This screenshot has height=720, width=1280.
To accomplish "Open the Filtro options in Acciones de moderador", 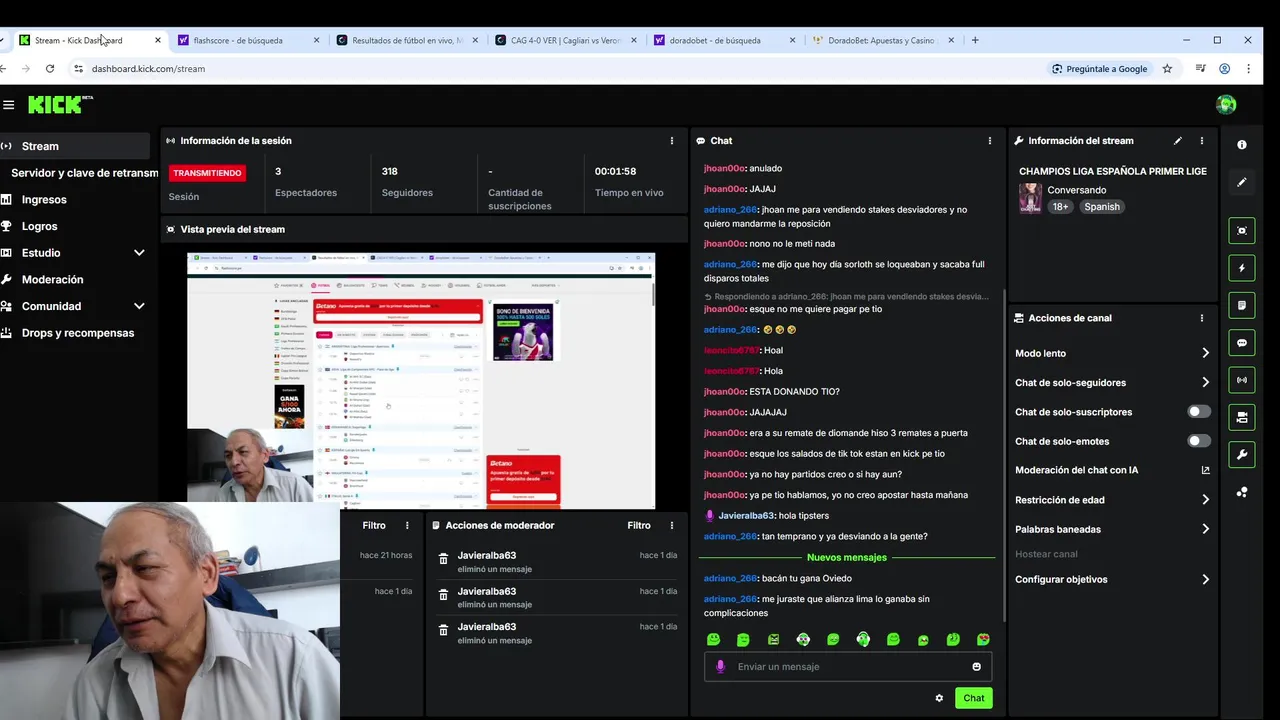I will pos(639,525).
